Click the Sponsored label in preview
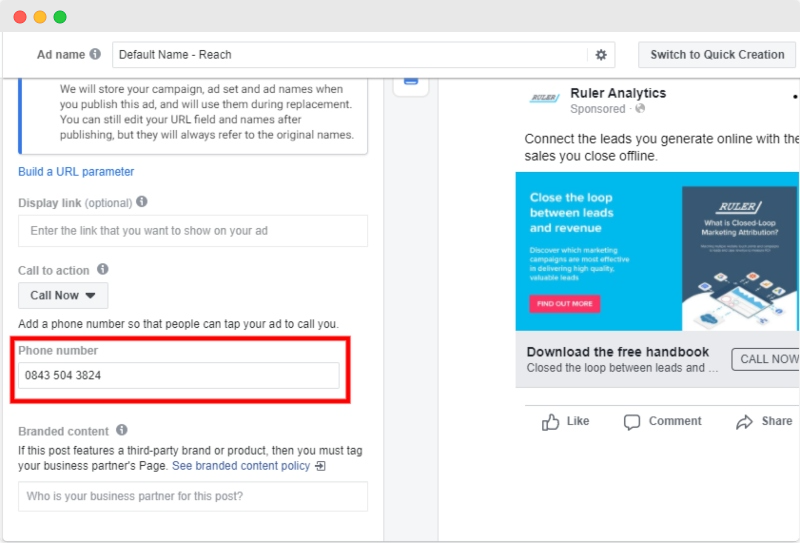This screenshot has height=543, width=800. [x=597, y=109]
